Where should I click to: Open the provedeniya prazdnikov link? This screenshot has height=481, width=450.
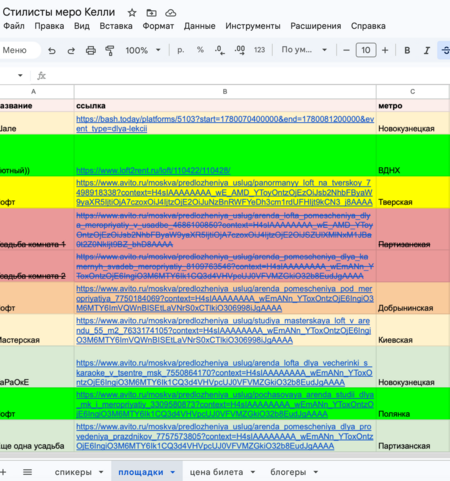[x=225, y=436]
